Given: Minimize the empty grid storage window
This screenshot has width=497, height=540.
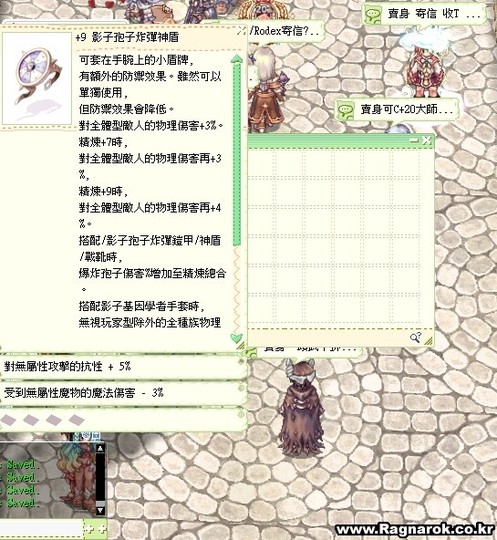Looking at the screenshot, I should click(x=414, y=141).
